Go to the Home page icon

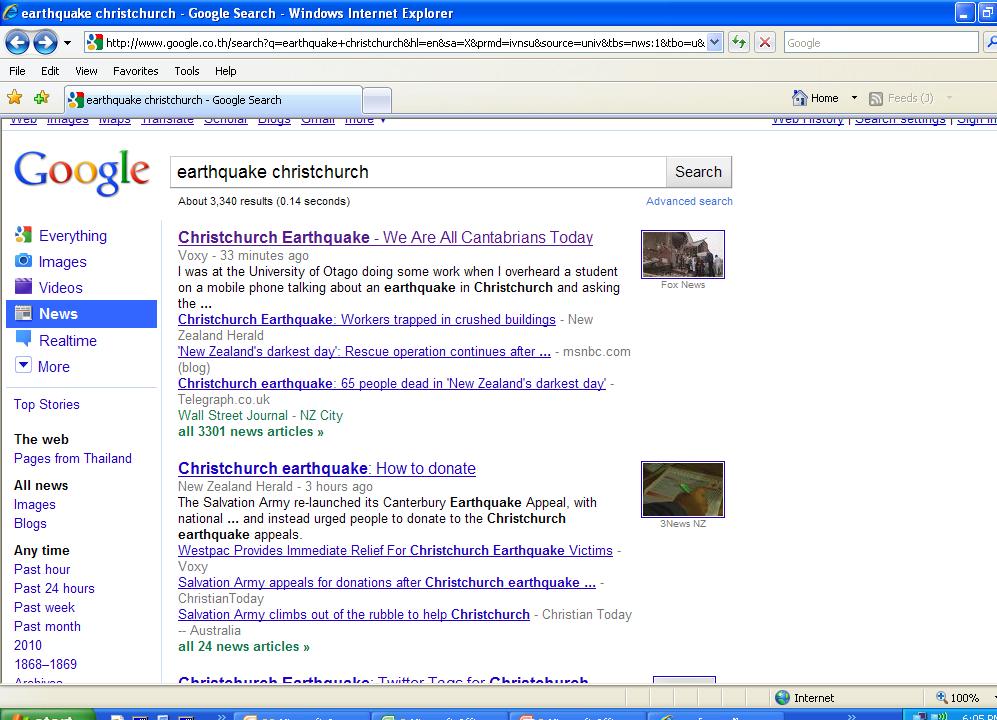pos(800,98)
